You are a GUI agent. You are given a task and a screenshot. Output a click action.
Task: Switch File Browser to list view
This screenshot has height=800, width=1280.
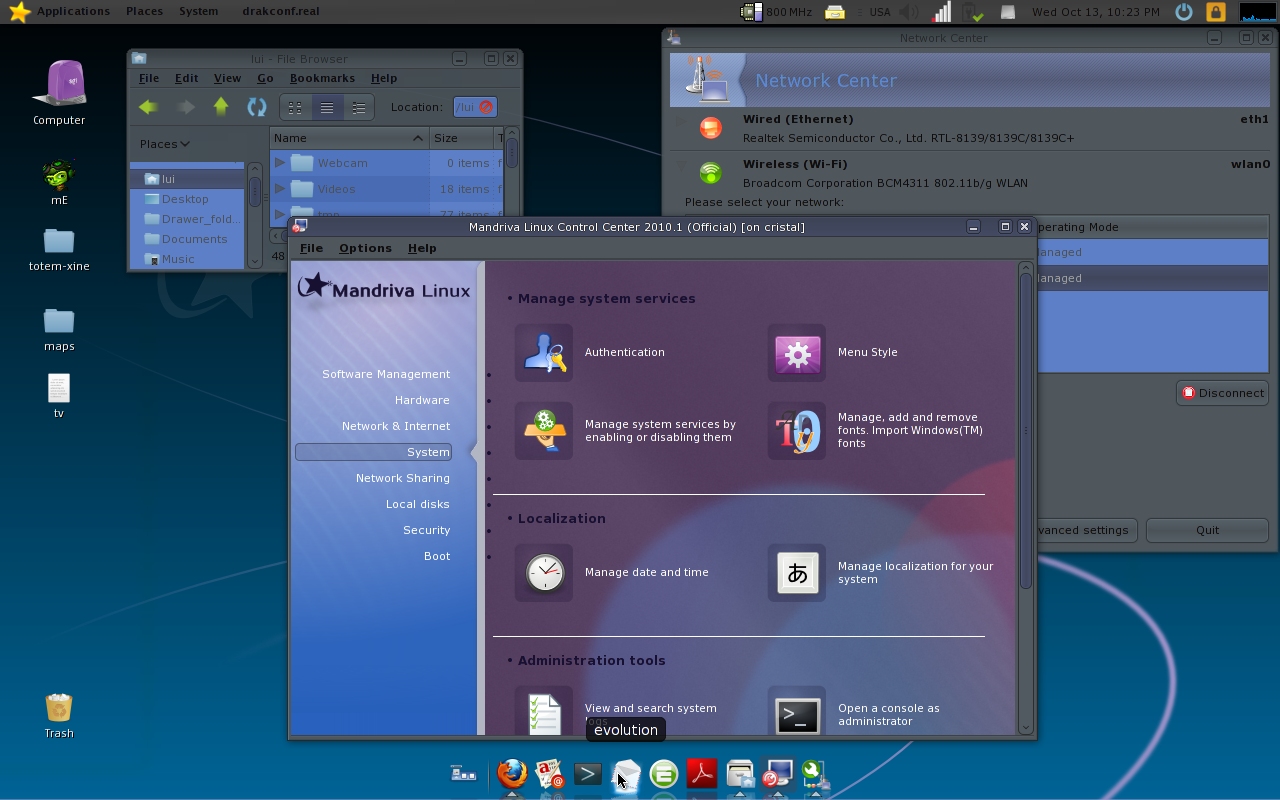click(x=327, y=107)
